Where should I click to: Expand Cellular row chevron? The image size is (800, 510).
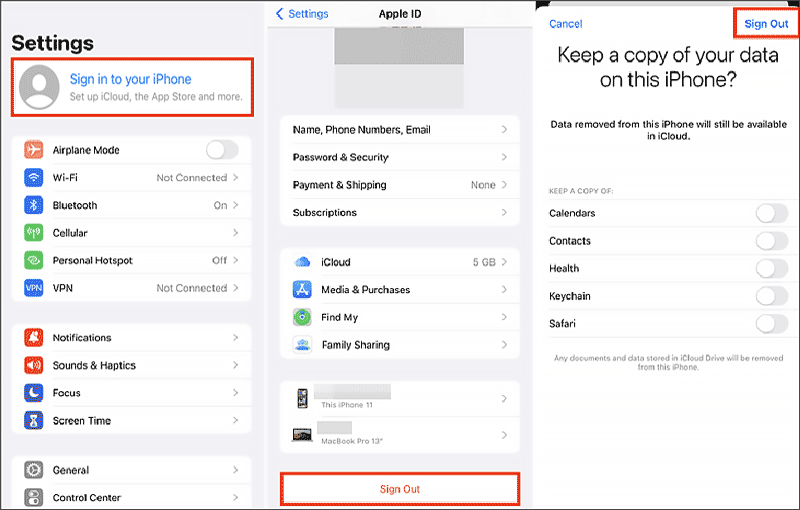(235, 233)
